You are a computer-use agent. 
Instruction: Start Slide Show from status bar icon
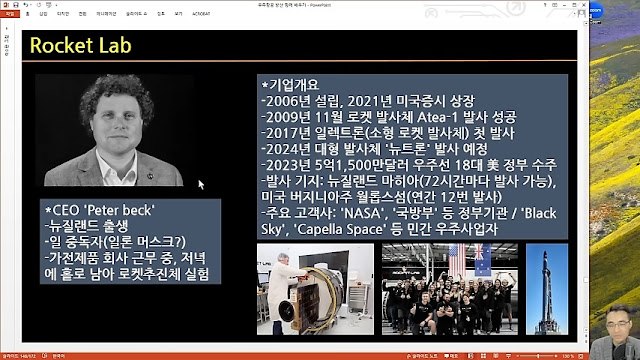508,356
